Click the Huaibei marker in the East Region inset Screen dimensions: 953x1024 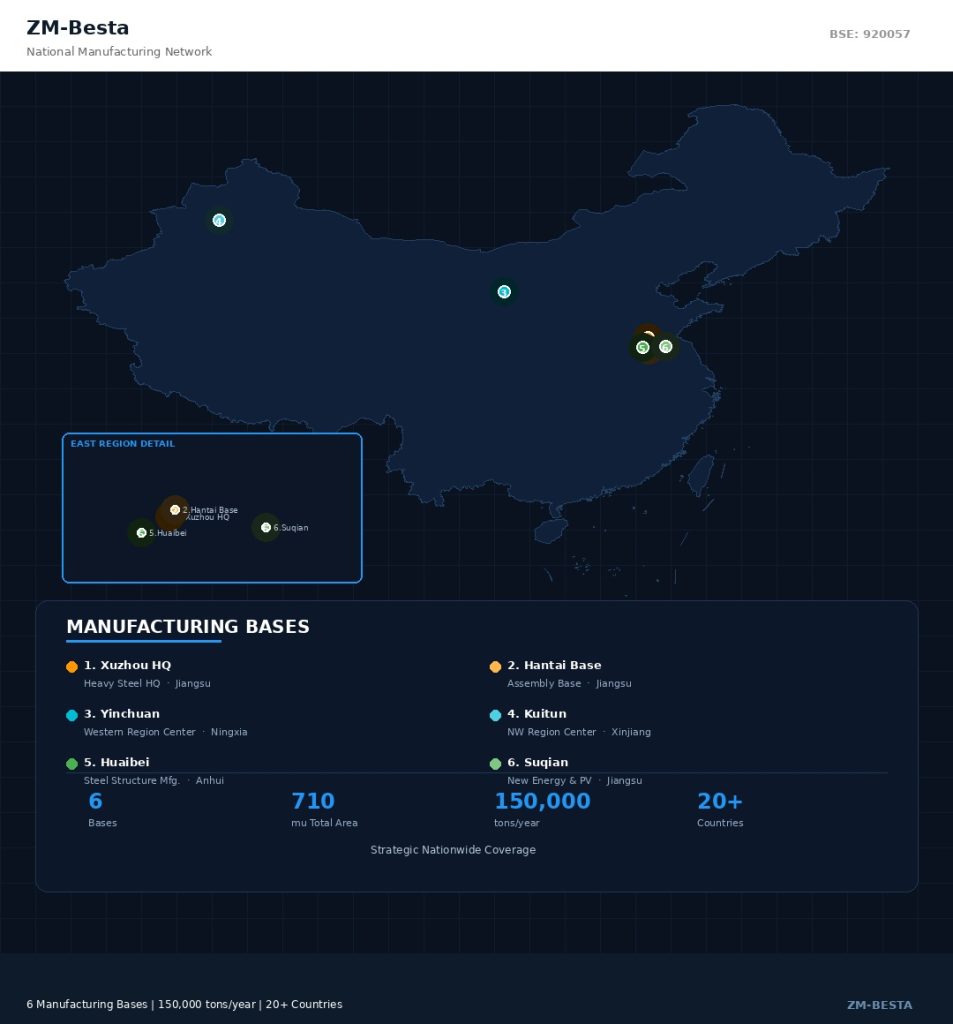pyautogui.click(x=142, y=533)
